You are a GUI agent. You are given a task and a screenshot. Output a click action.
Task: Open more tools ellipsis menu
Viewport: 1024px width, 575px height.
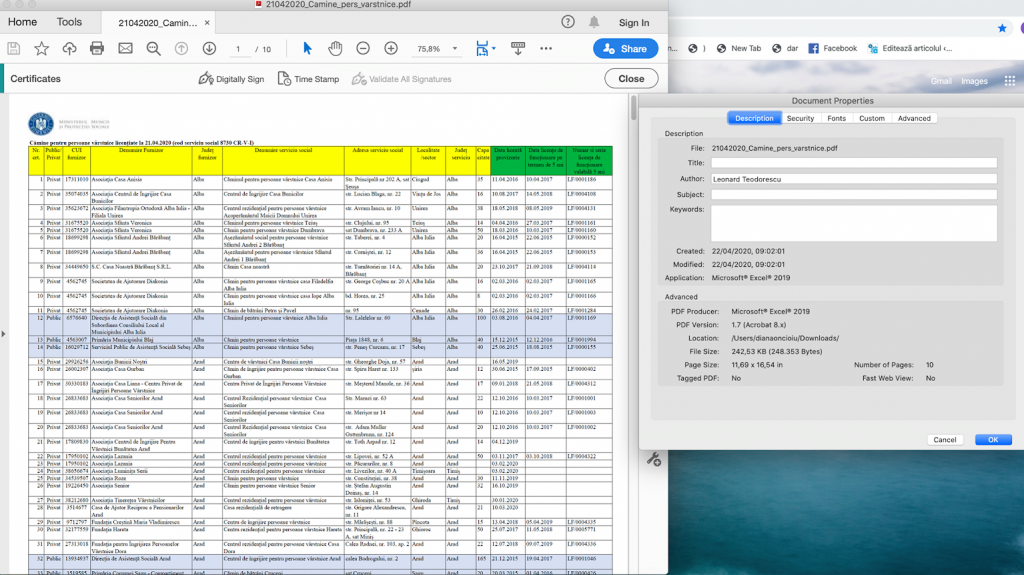[546, 48]
